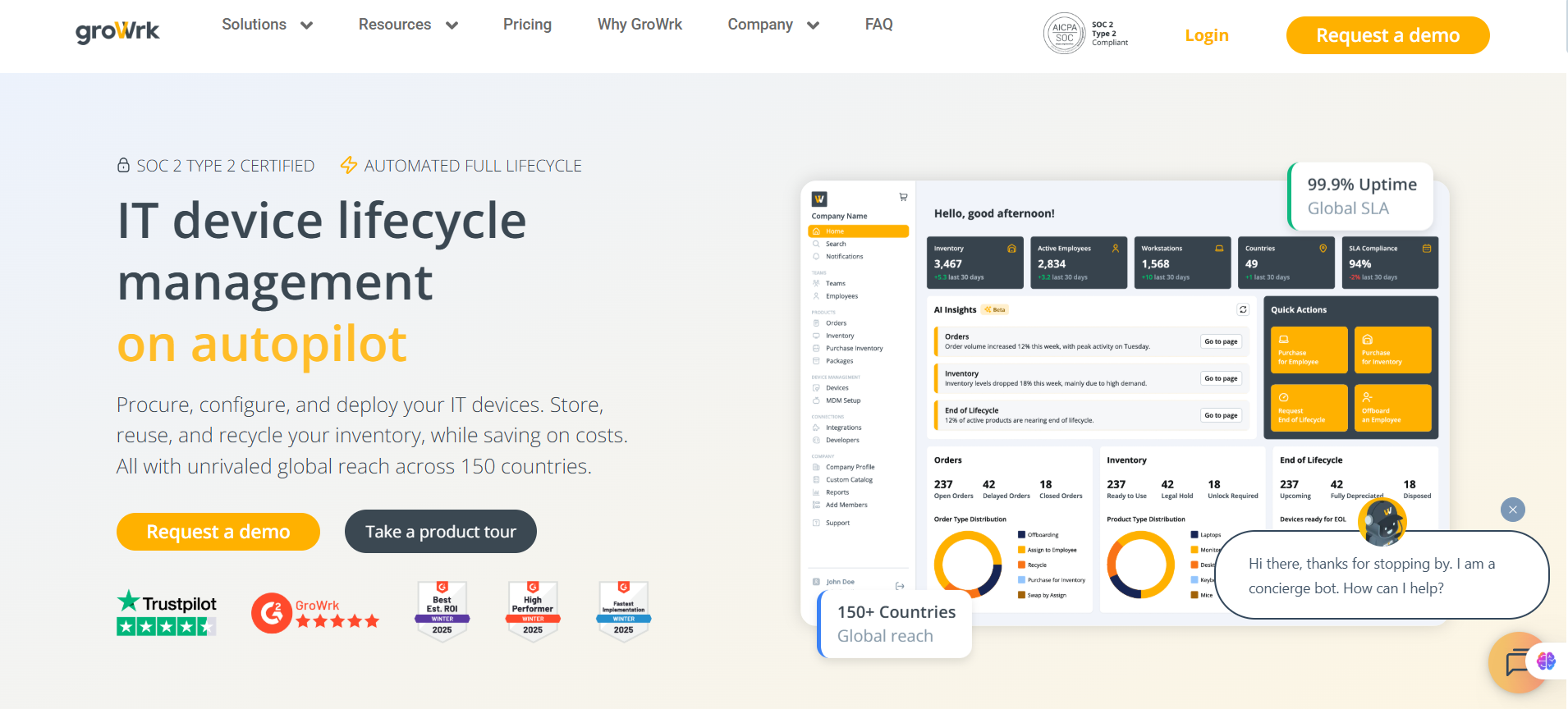Click the Trustpilot star rating logo

167,613
